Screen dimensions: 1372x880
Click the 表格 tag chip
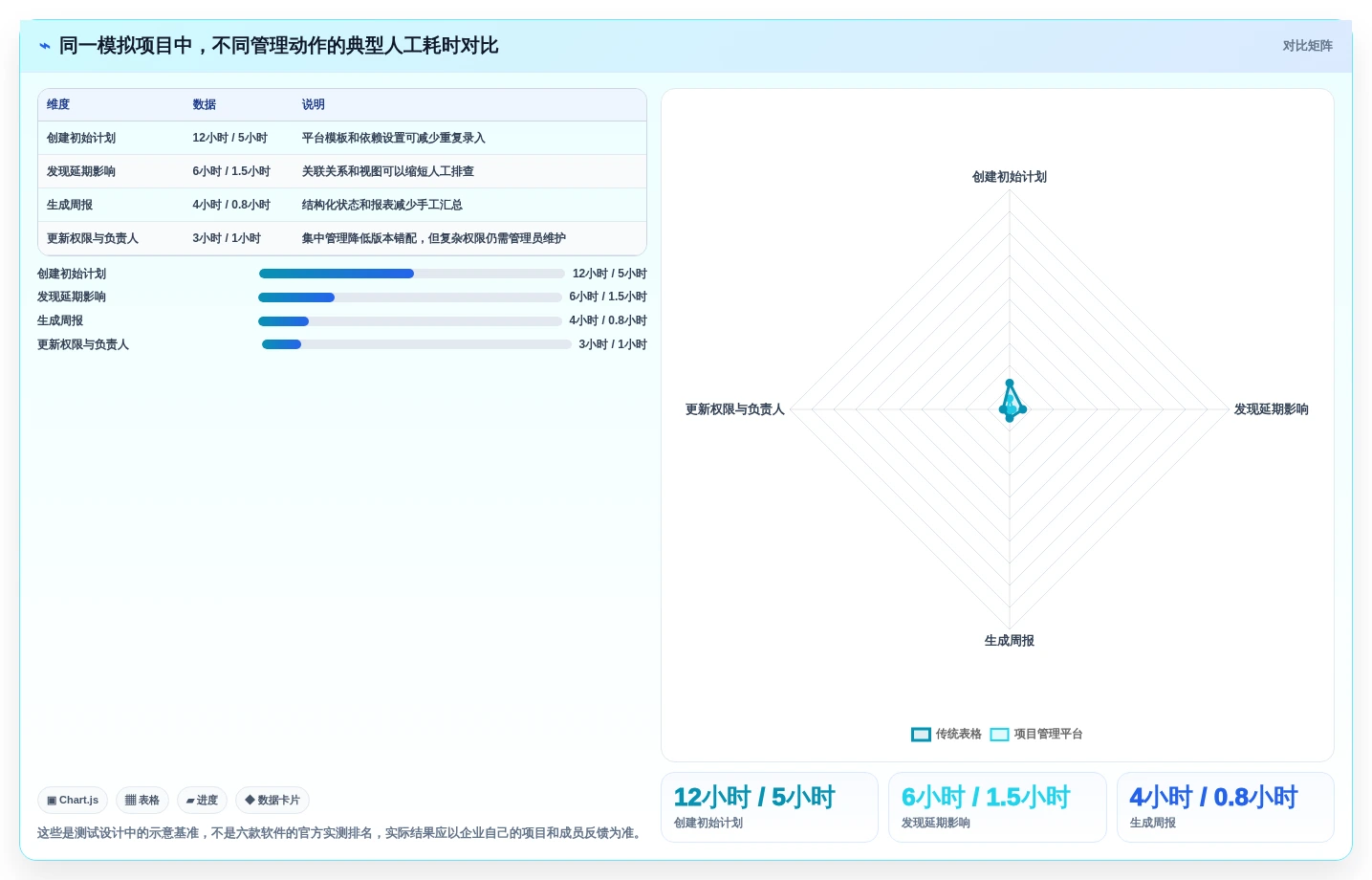tap(142, 800)
